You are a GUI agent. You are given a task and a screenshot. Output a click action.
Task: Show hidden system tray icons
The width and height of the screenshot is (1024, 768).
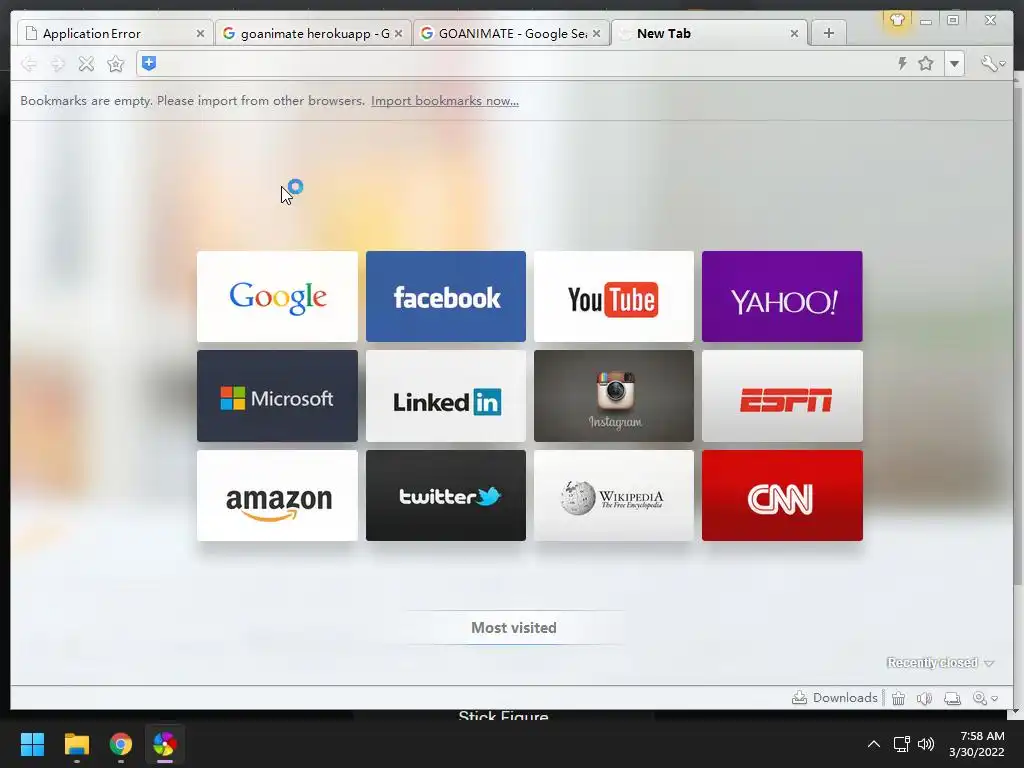[x=873, y=744]
